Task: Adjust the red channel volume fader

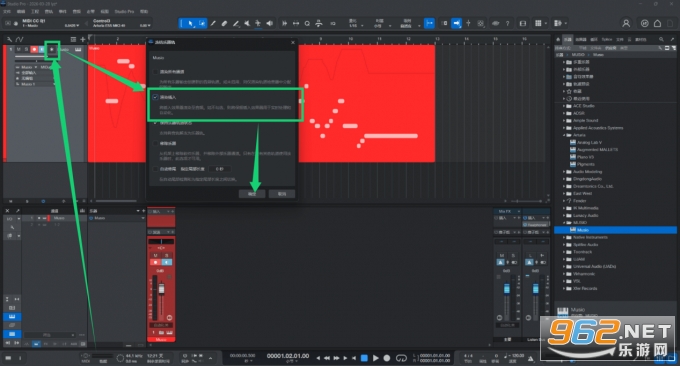Action: coord(161,289)
